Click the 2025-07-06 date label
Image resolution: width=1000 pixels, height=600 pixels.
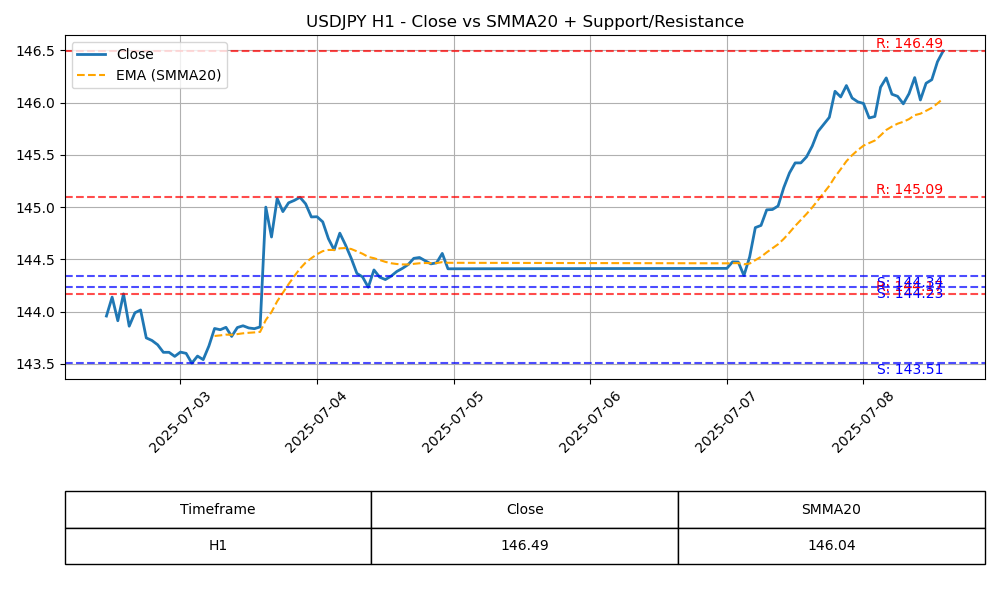tap(589, 422)
